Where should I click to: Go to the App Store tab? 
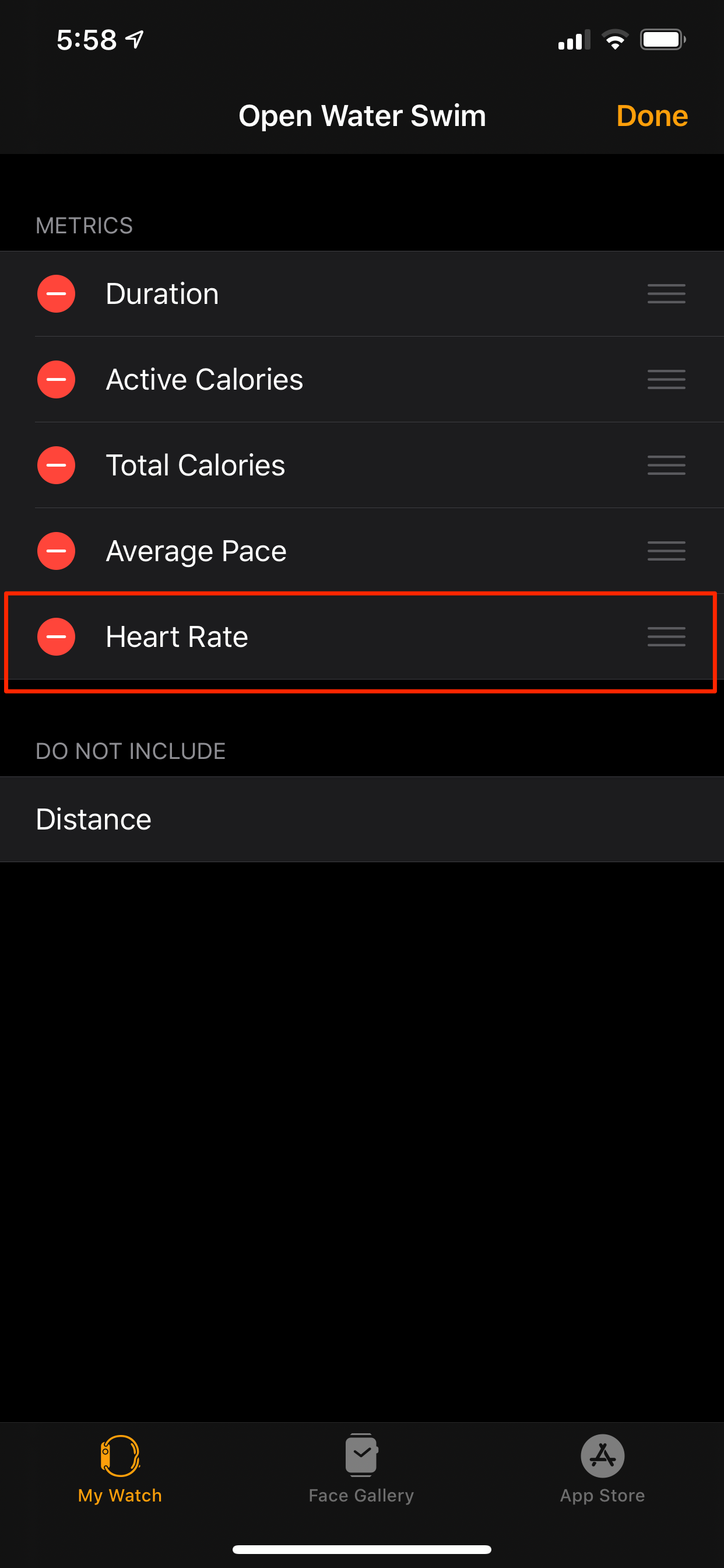pyautogui.click(x=602, y=1467)
